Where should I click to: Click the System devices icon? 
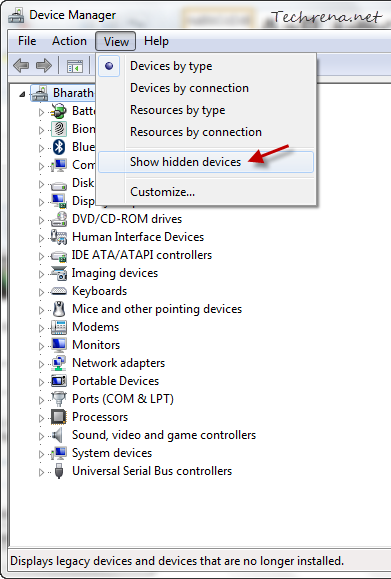click(x=59, y=453)
